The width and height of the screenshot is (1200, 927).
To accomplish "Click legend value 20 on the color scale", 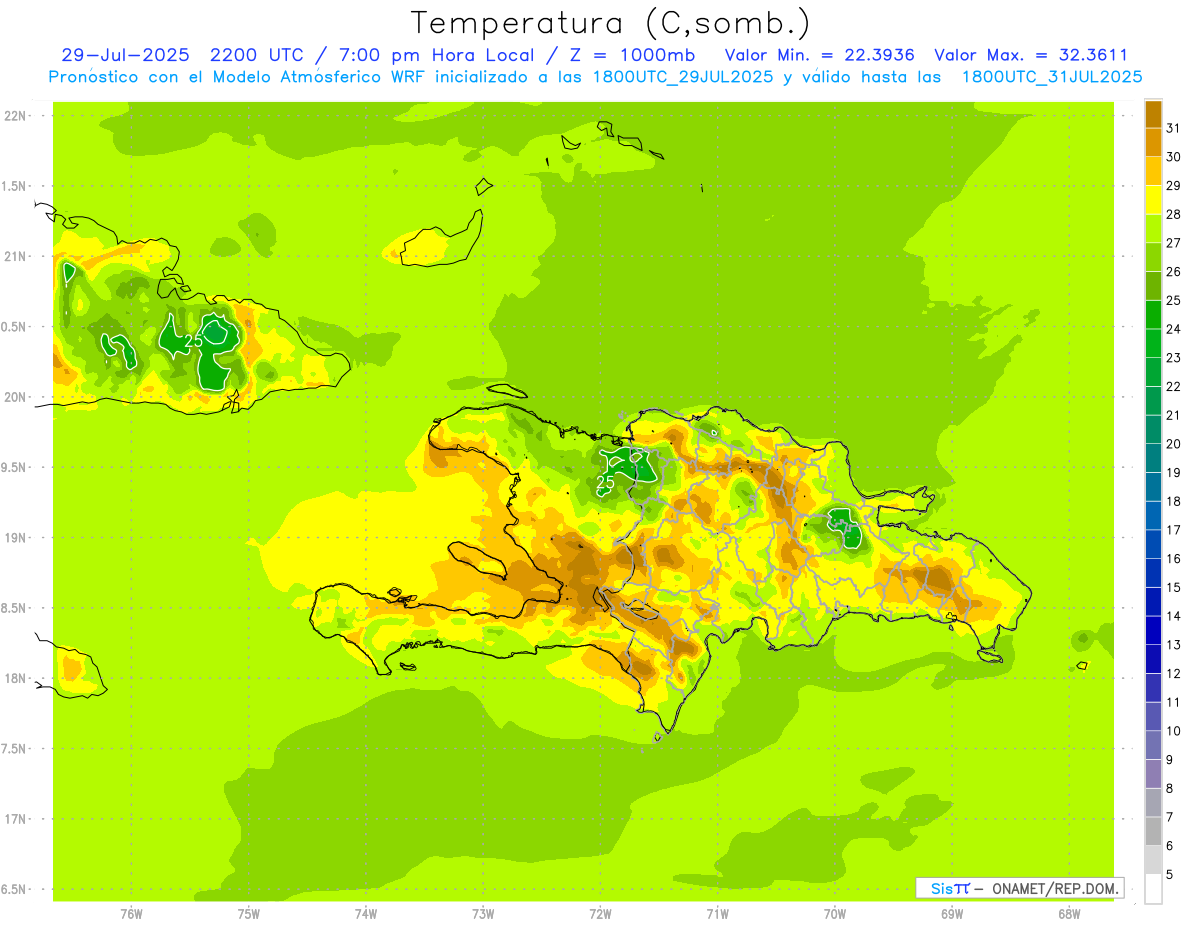I will 1174,444.
